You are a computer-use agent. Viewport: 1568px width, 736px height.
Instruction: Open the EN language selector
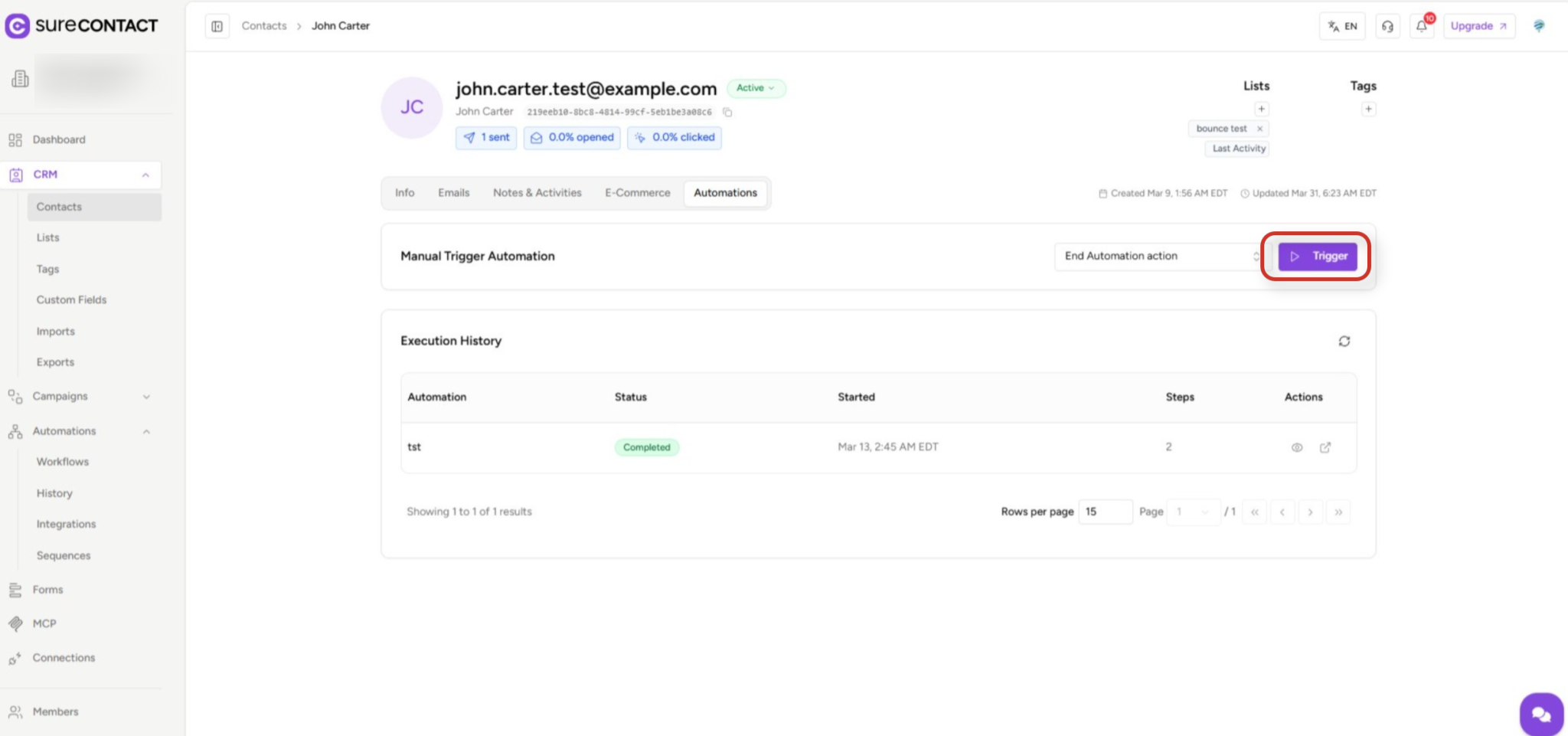[1342, 26]
